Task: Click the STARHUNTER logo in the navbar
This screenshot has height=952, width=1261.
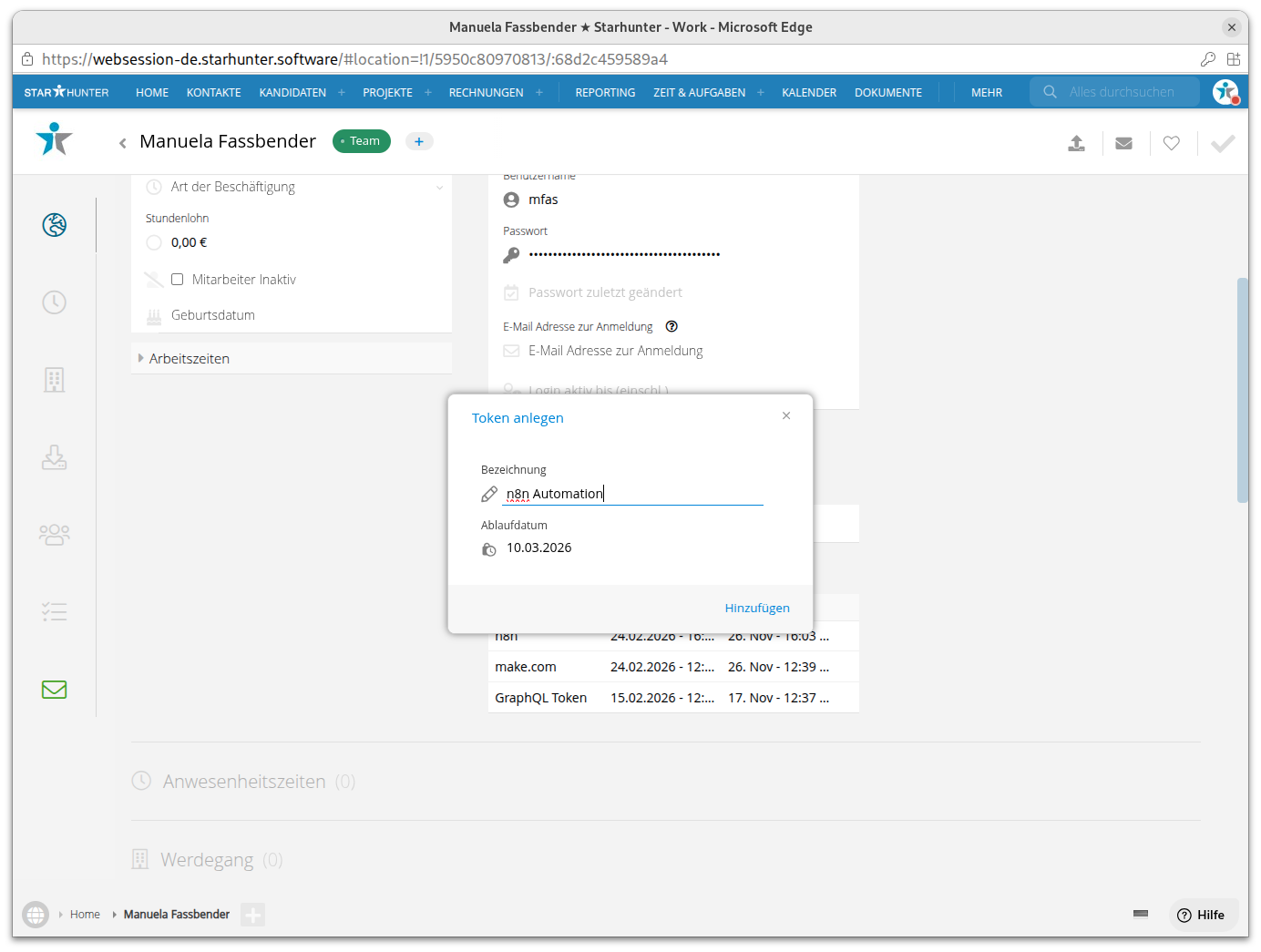Action: click(67, 92)
